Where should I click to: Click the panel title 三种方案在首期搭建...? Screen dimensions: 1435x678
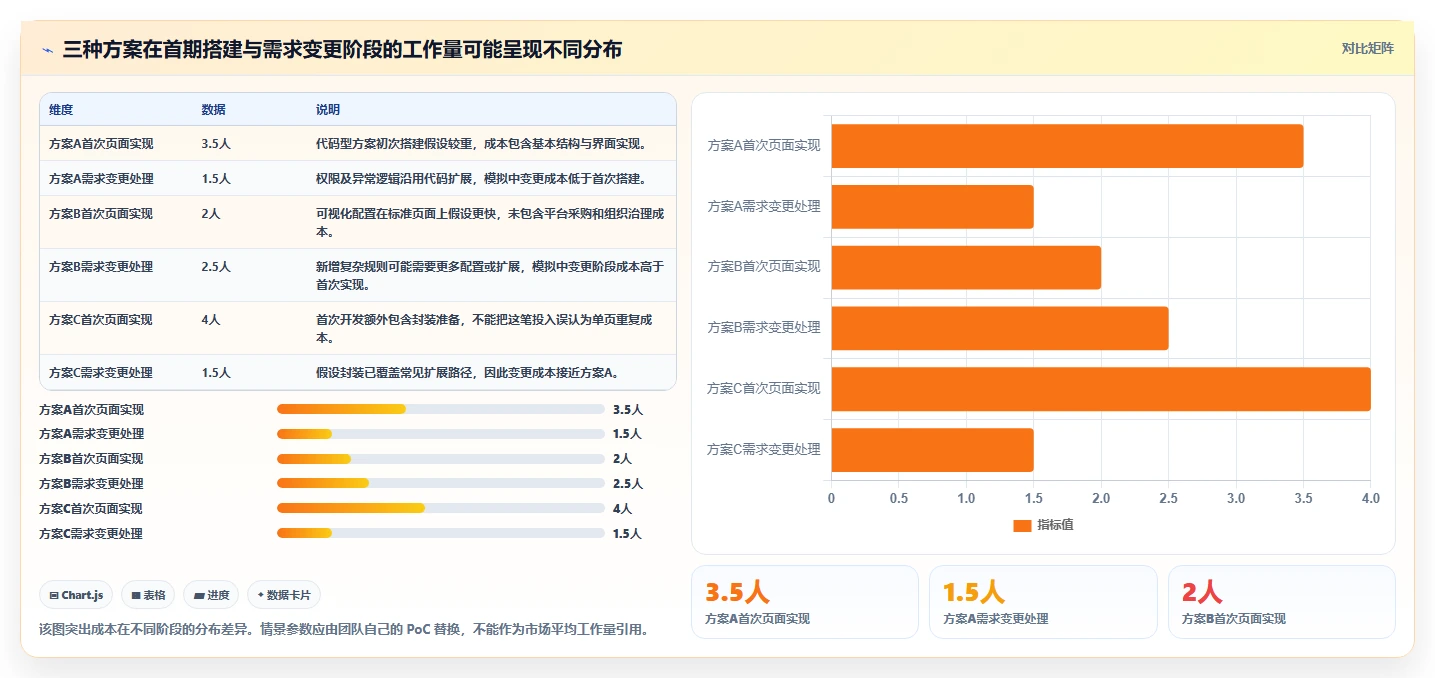pos(342,49)
